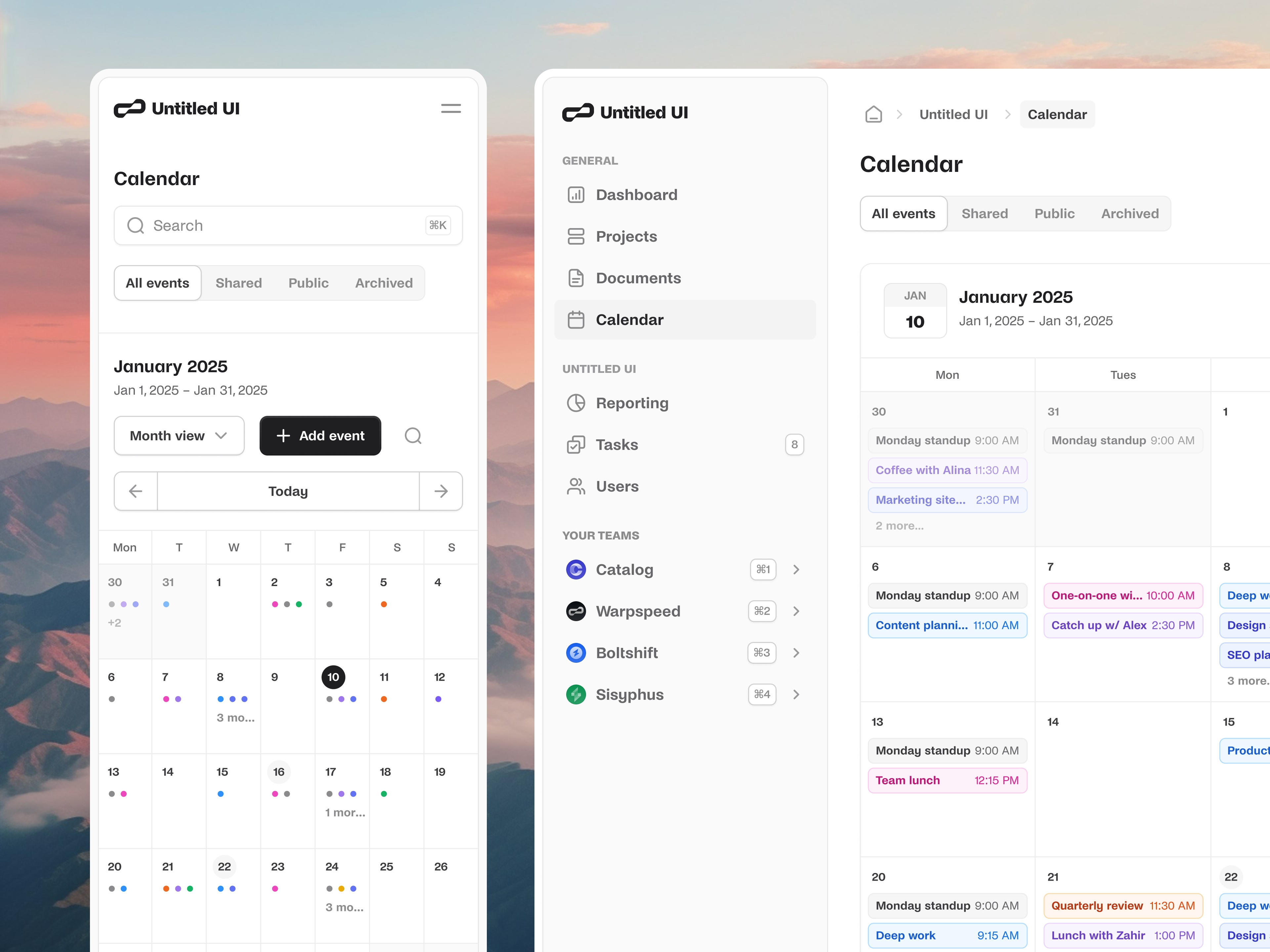This screenshot has height=952, width=1270.
Task: Select the Team lunch event chip
Action: [x=947, y=780]
